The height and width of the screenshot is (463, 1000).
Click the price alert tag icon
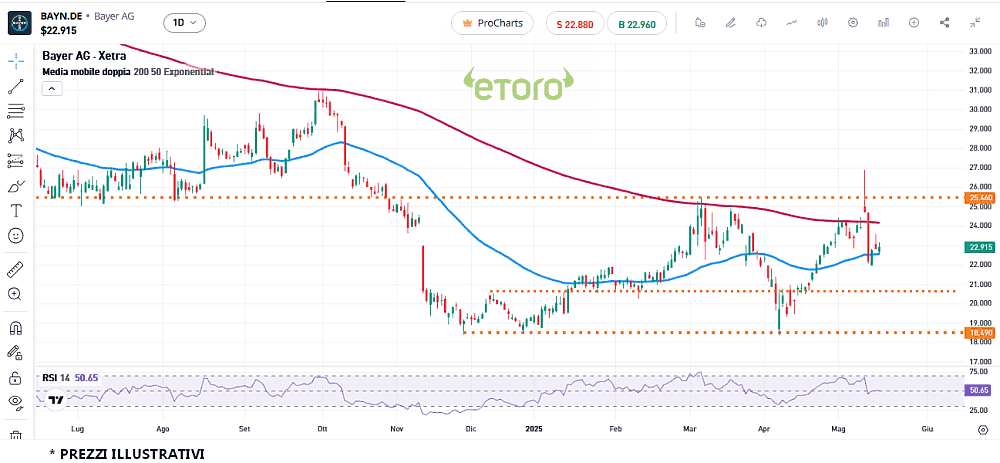pos(700,23)
